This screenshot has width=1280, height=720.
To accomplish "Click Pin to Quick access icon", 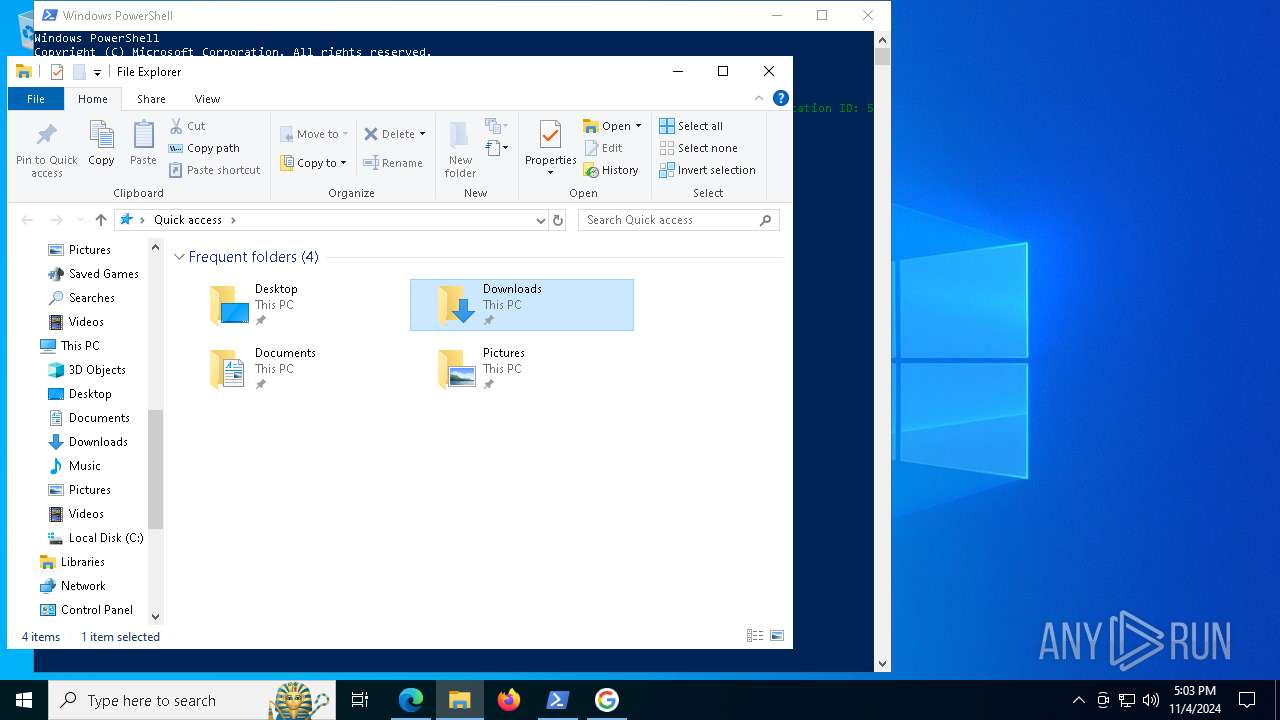I will 46,150.
